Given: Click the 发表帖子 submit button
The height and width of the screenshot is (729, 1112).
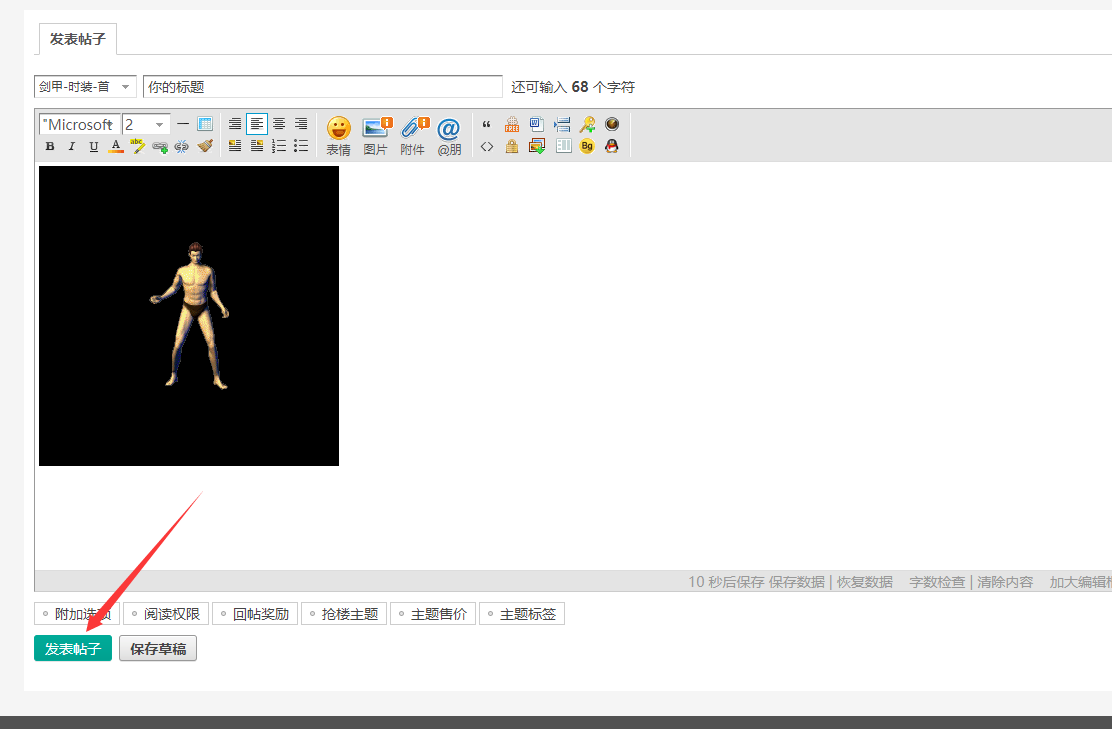Looking at the screenshot, I should click(73, 649).
